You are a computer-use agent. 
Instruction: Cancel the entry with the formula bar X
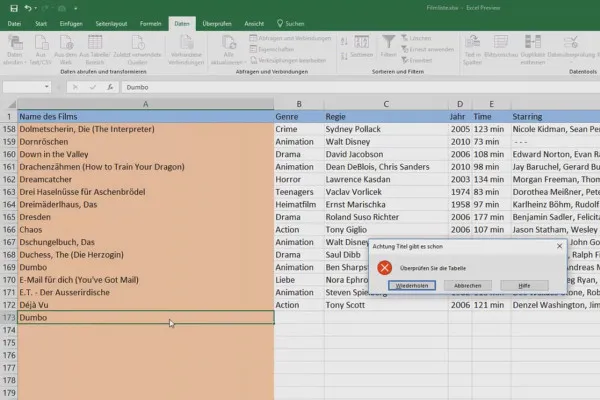[75, 87]
